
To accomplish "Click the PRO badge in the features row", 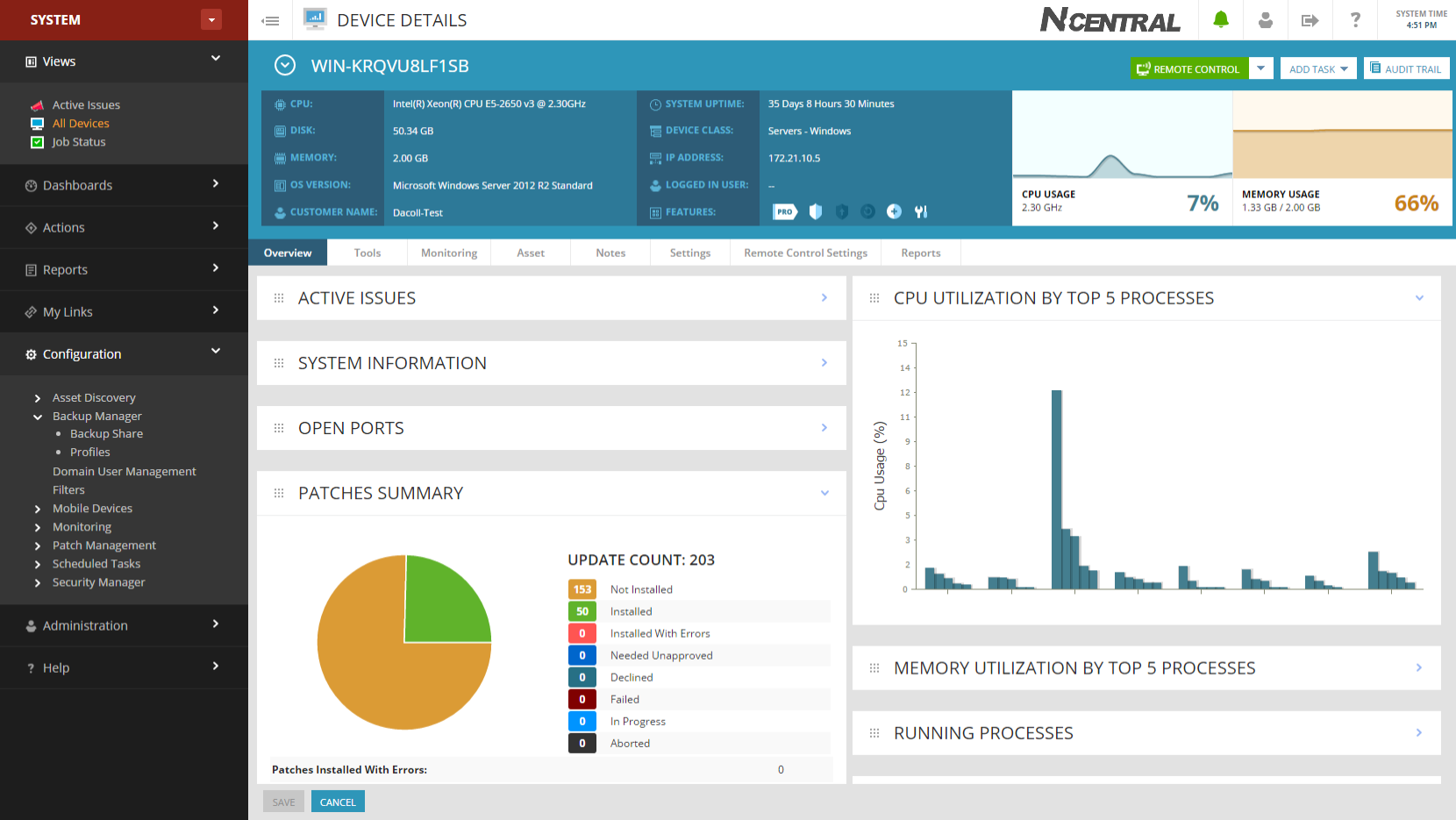I will 783,211.
